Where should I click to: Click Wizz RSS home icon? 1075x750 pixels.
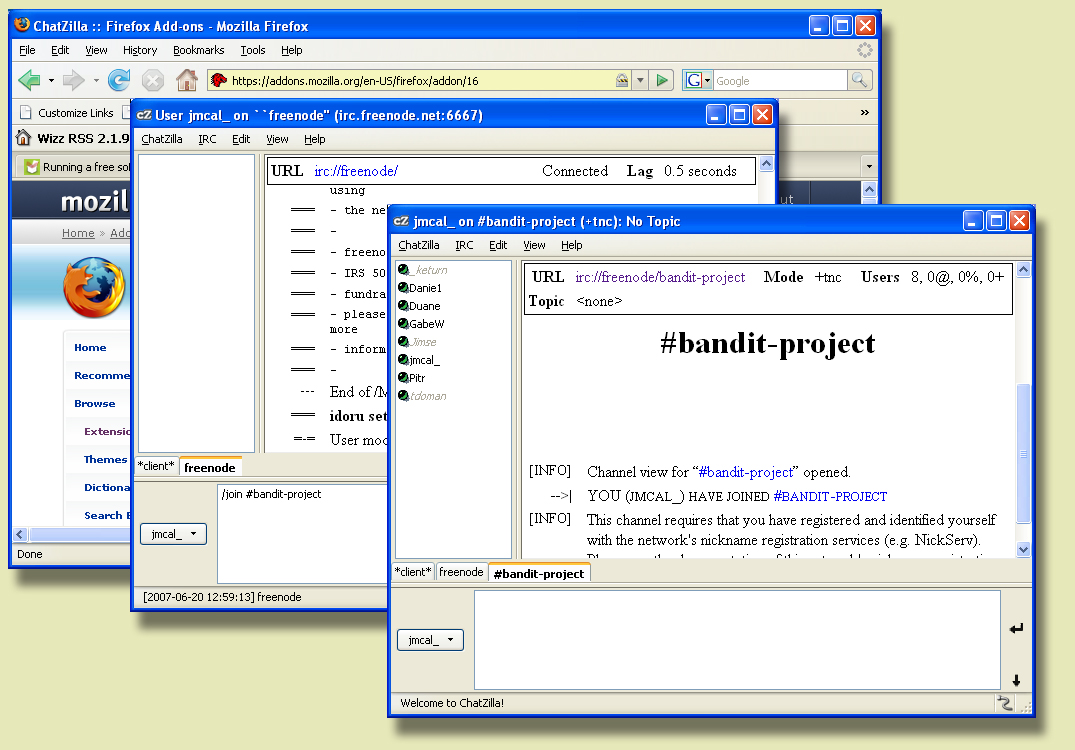pos(23,138)
